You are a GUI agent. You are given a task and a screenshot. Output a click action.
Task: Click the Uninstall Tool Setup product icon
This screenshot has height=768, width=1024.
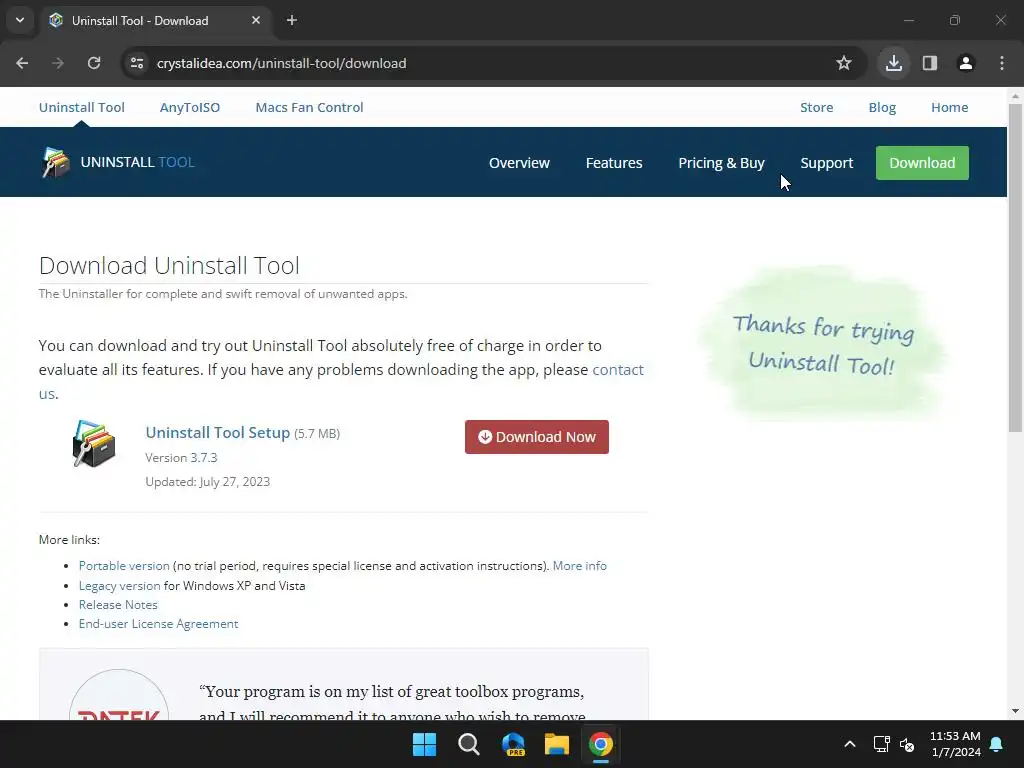point(94,443)
